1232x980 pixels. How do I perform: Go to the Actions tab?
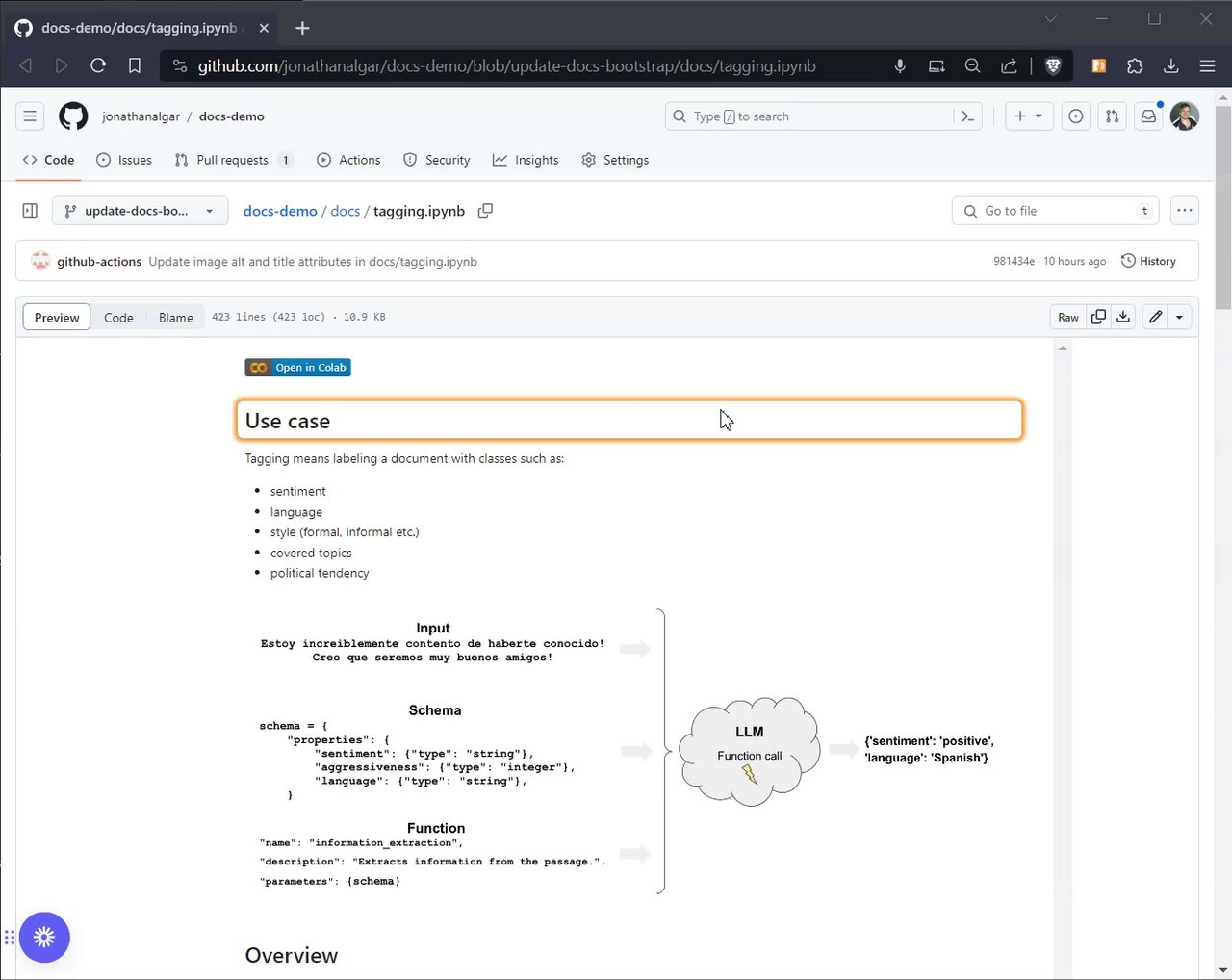point(348,160)
